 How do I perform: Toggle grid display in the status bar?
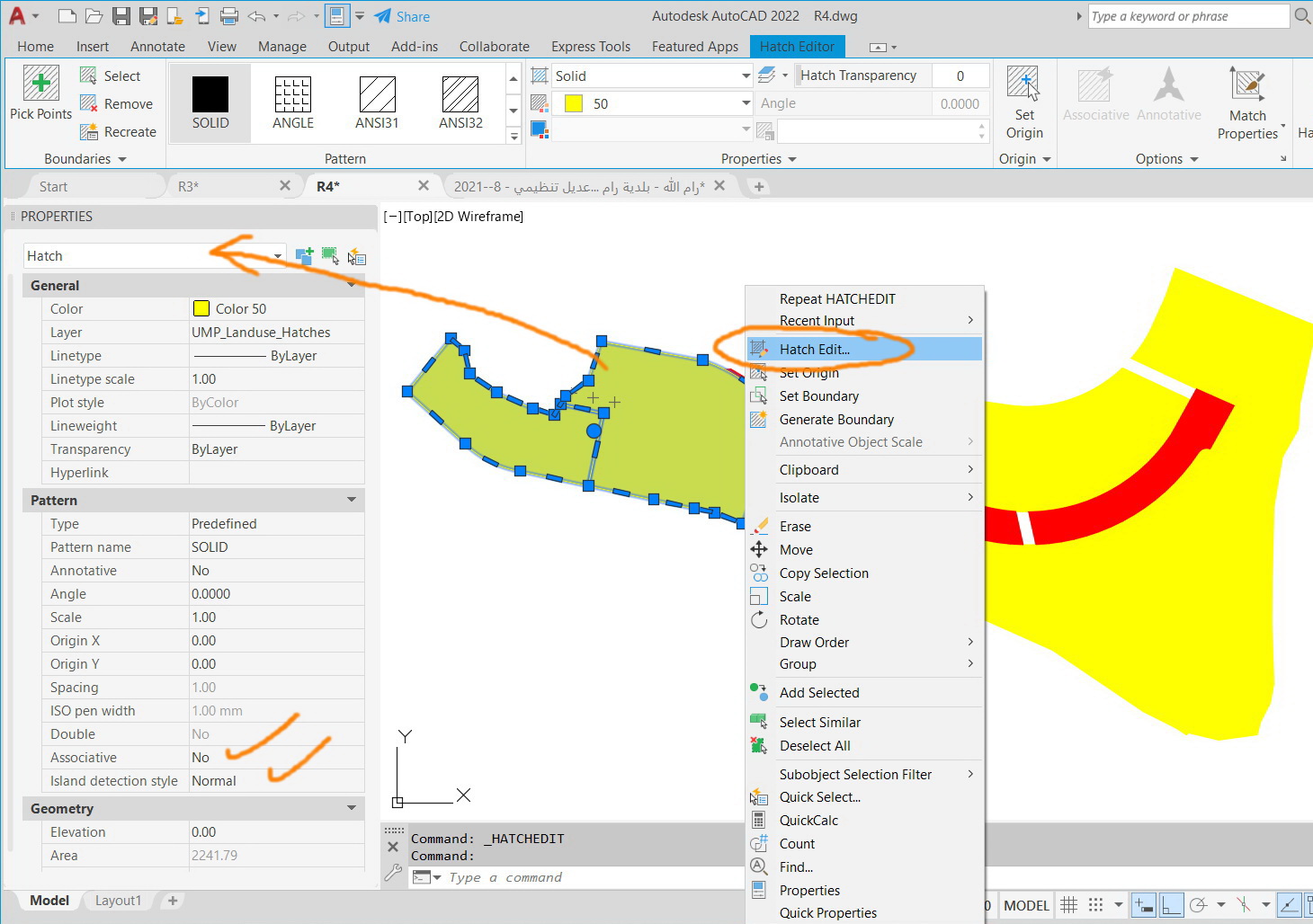tap(1067, 905)
